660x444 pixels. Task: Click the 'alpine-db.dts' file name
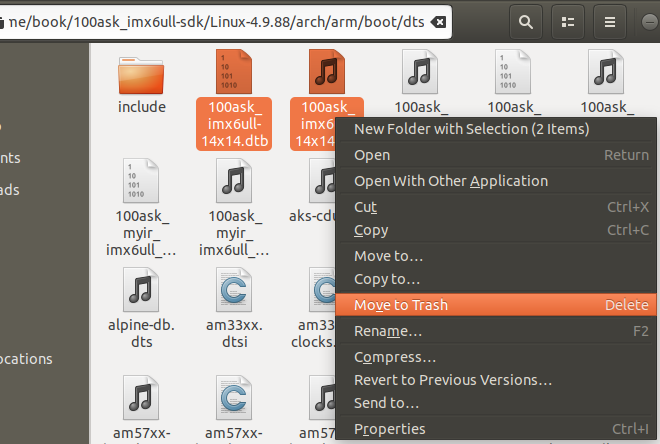pyautogui.click(x=141, y=333)
